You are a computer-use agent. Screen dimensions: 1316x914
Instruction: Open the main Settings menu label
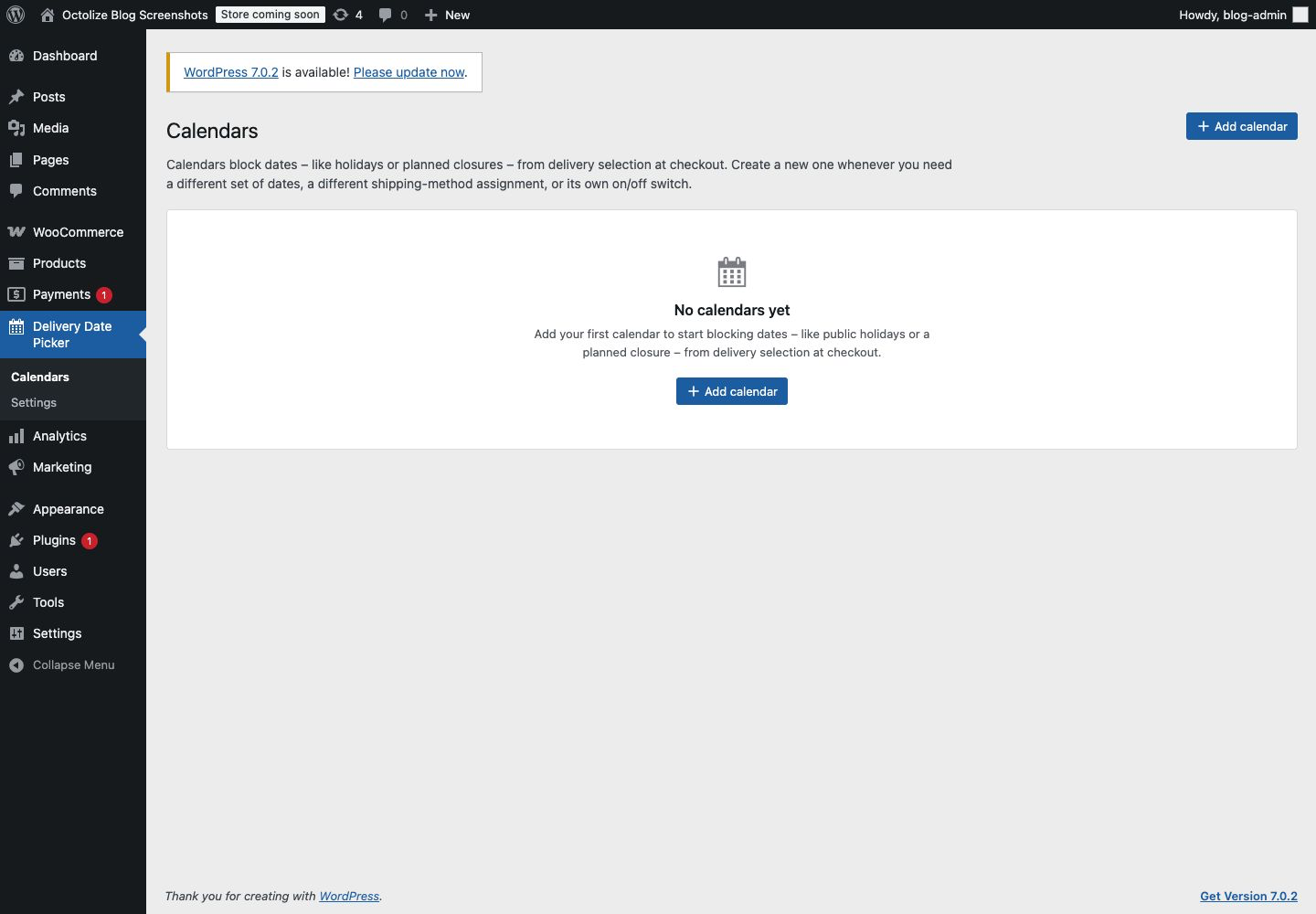pyautogui.click(x=58, y=633)
